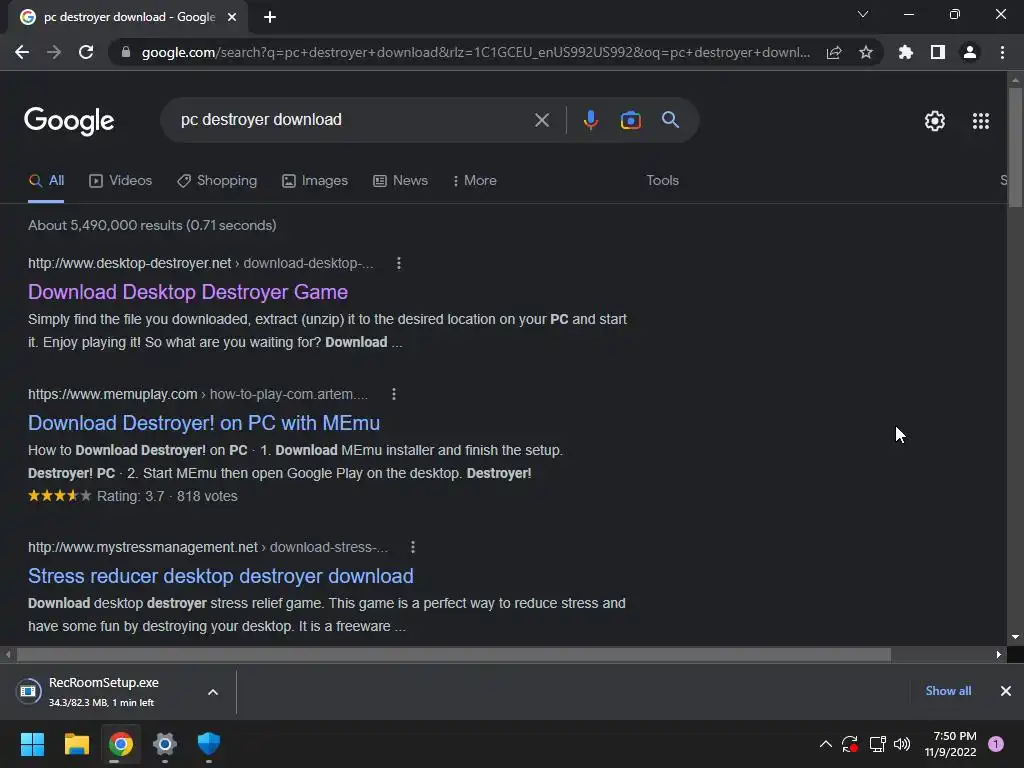Switch to Images results
This screenshot has height=768, width=1024.
pyautogui.click(x=315, y=181)
